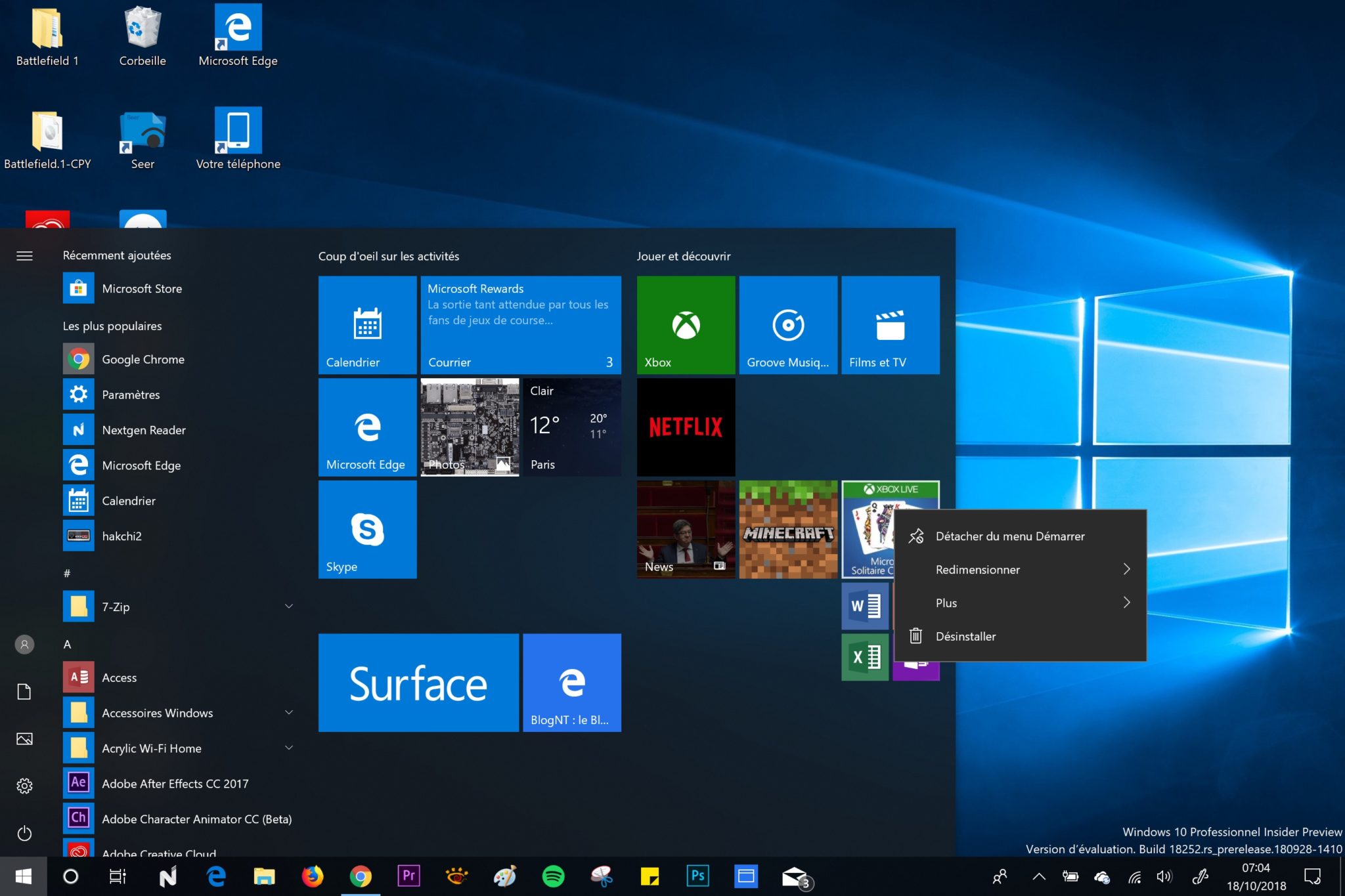Launch Adobe Character Animator CC (Beta)
Screen dimensions: 1345x896
coord(179,819)
